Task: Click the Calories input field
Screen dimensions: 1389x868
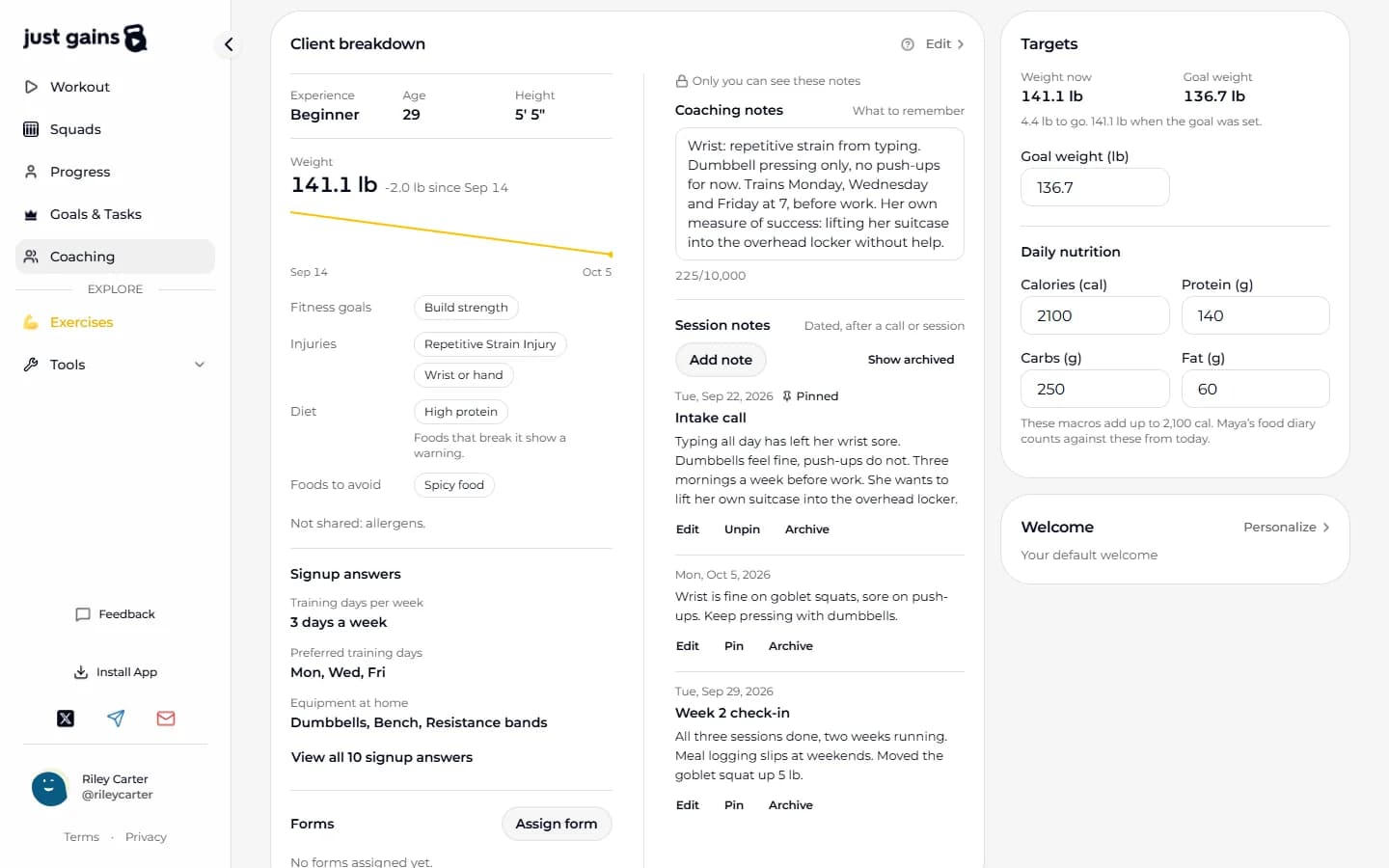Action: click(x=1095, y=315)
